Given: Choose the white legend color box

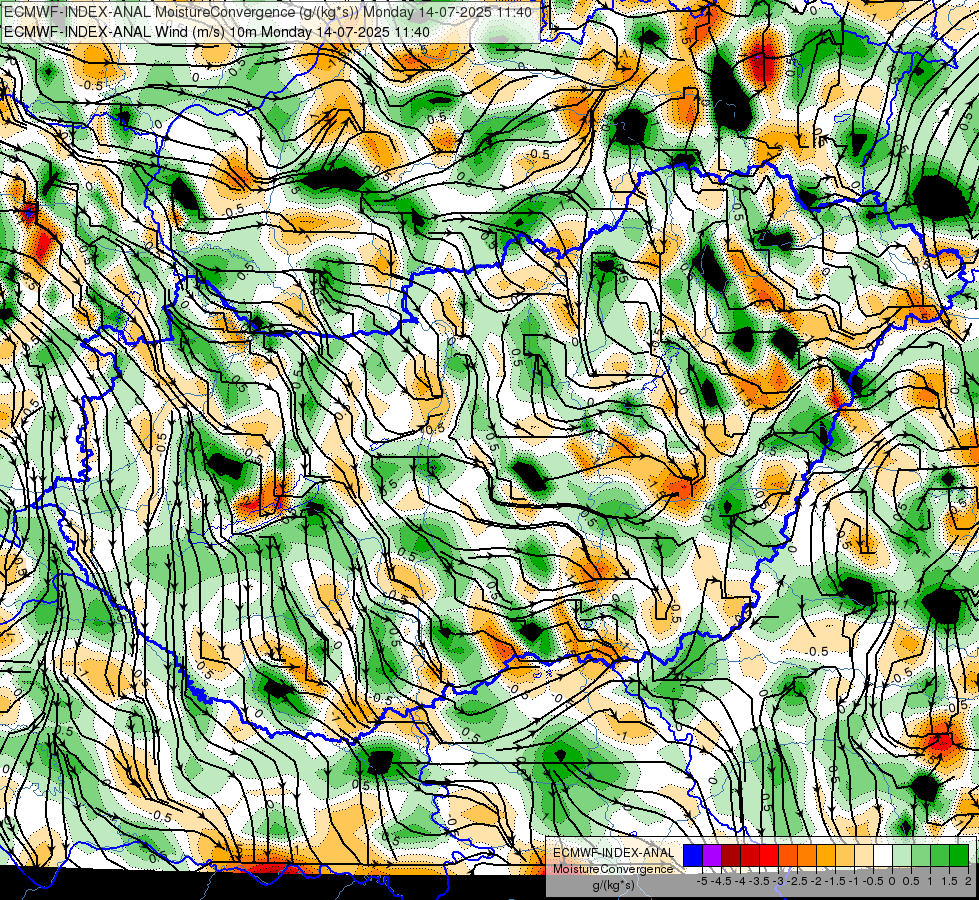Looking at the screenshot, I should tap(882, 855).
